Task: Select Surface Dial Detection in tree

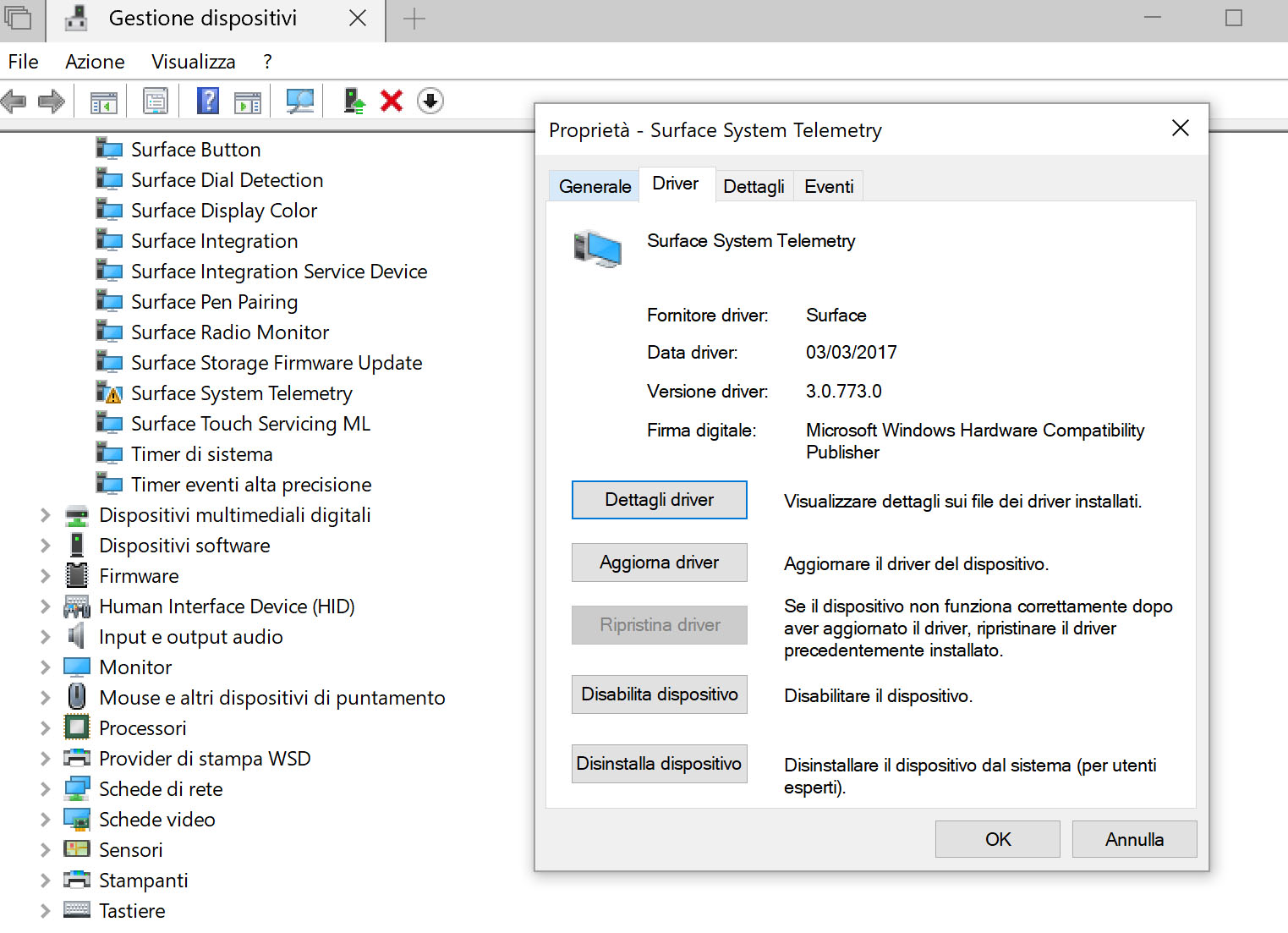Action: 227,179
